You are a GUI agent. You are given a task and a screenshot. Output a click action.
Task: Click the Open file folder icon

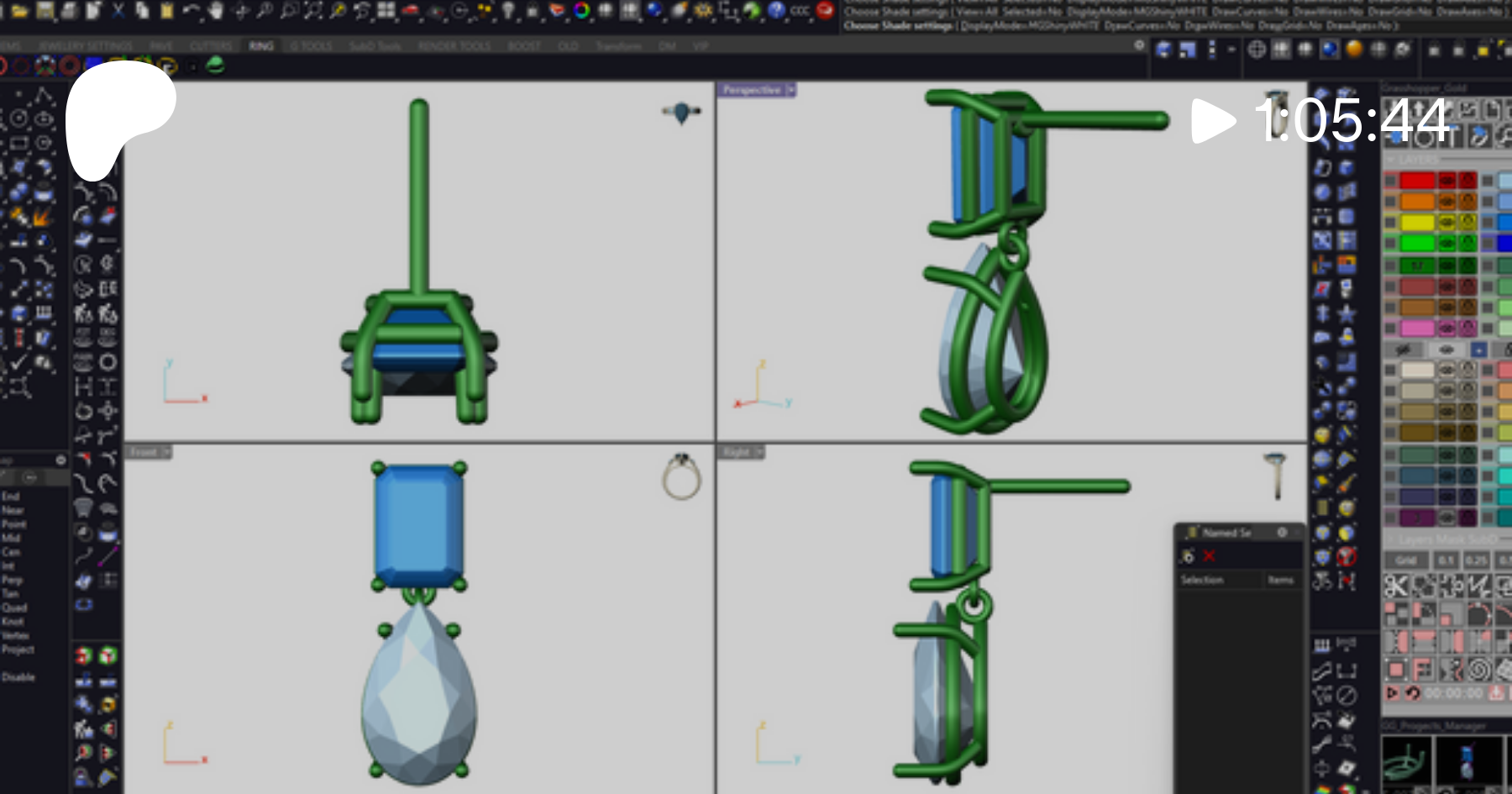pos(19,11)
